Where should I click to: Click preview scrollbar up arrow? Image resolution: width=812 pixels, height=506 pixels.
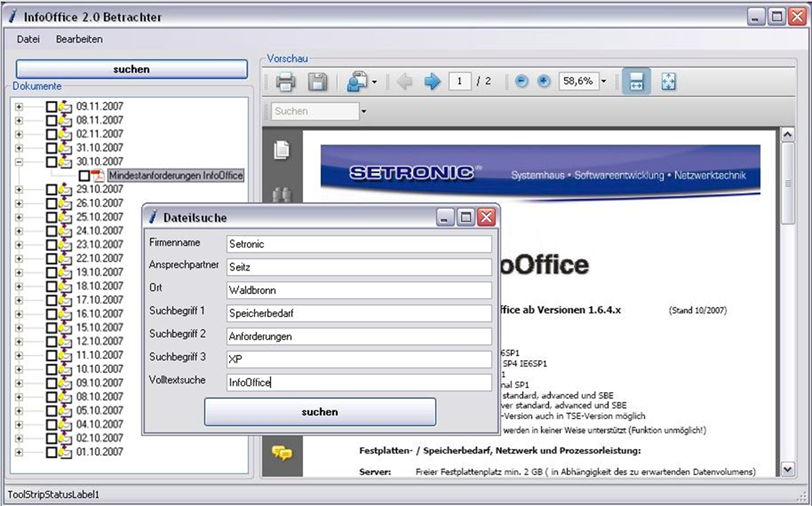click(787, 135)
